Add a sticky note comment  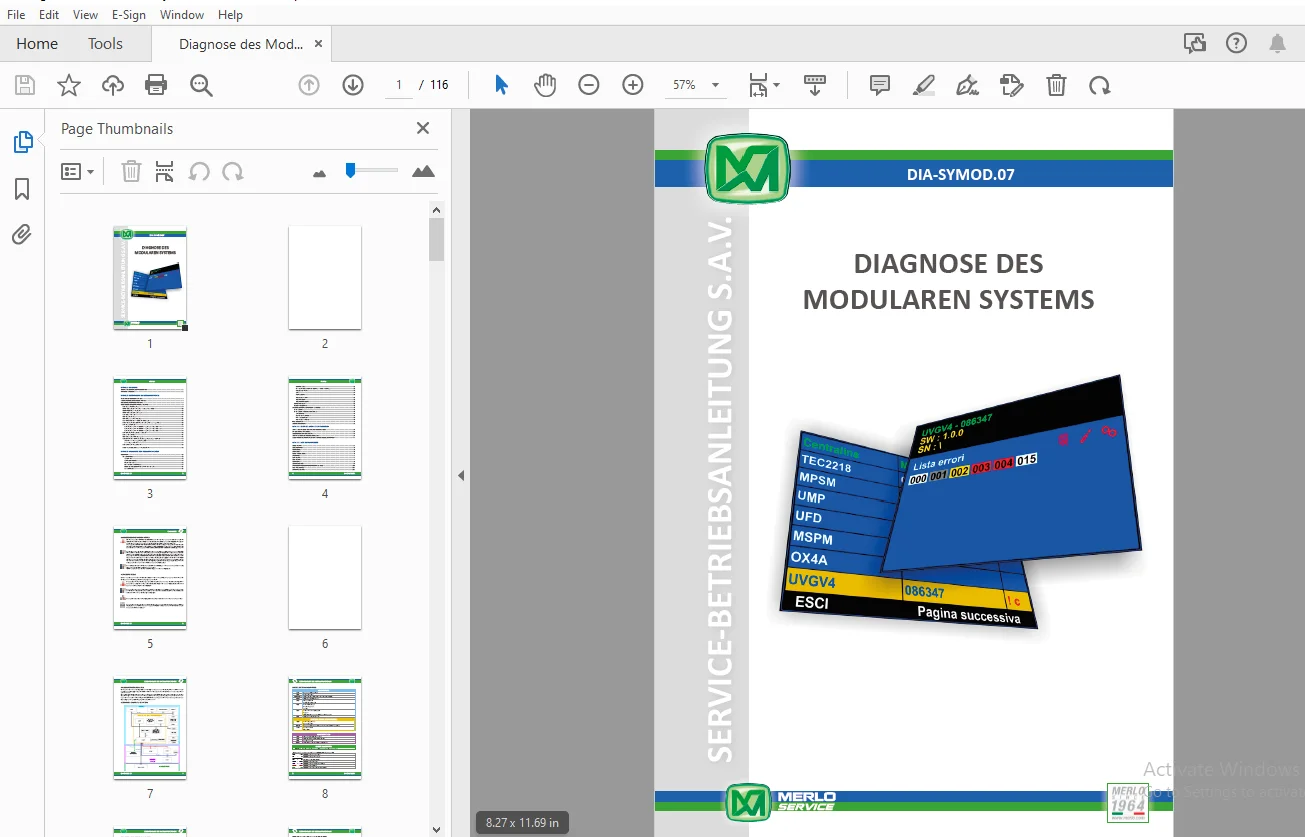pos(880,85)
